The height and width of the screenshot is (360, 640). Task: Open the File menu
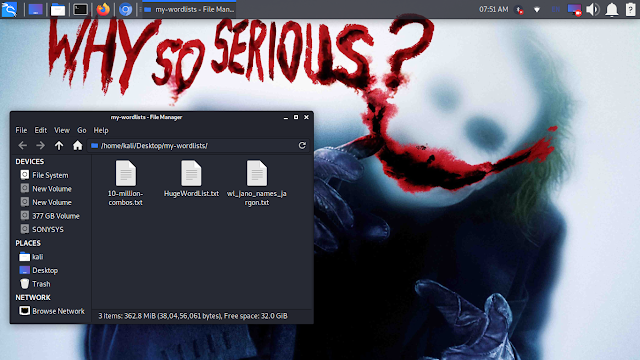pos(21,130)
